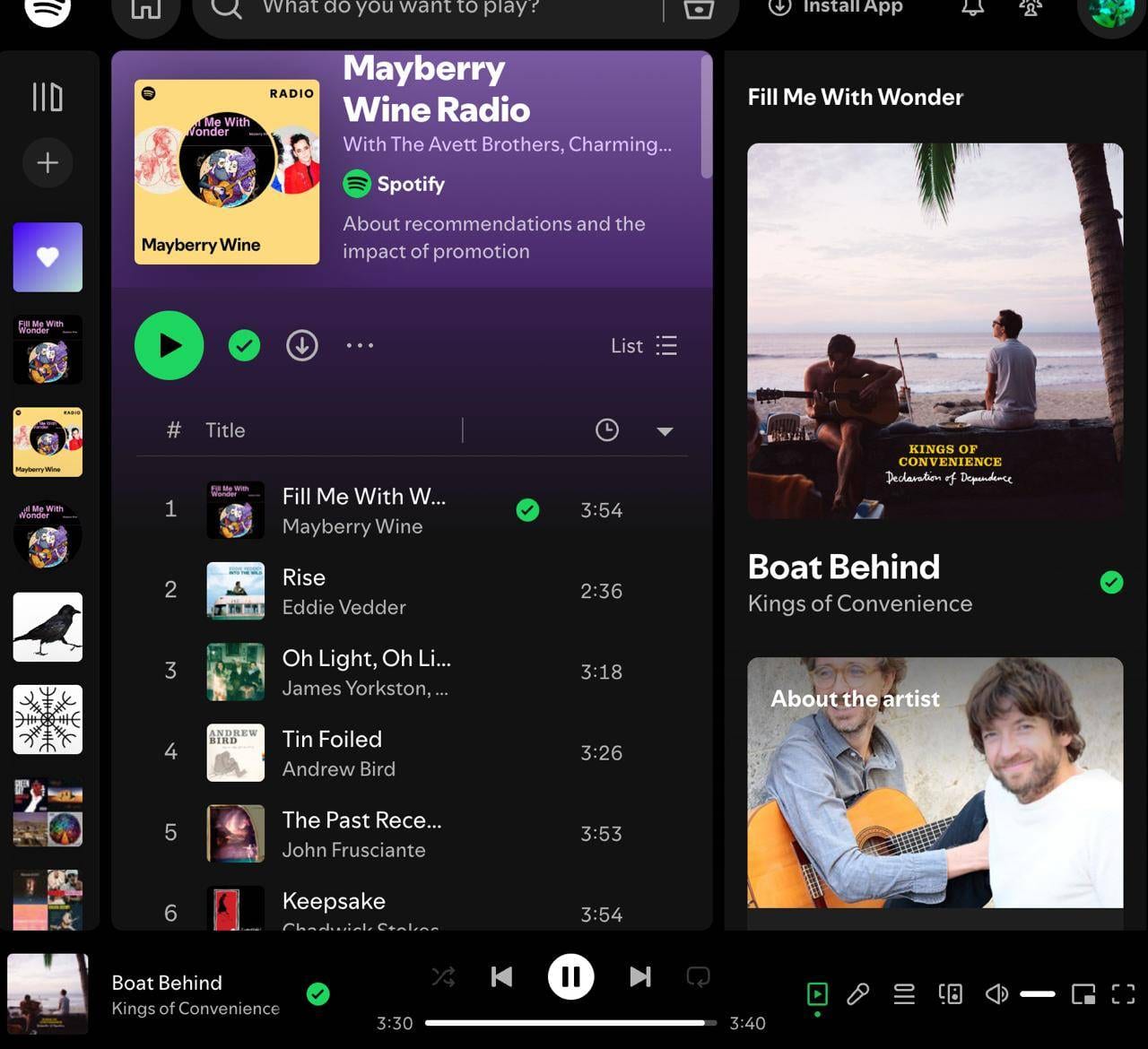
Task: Open artist link Mayberry Wine in track 1
Action: coord(352,526)
